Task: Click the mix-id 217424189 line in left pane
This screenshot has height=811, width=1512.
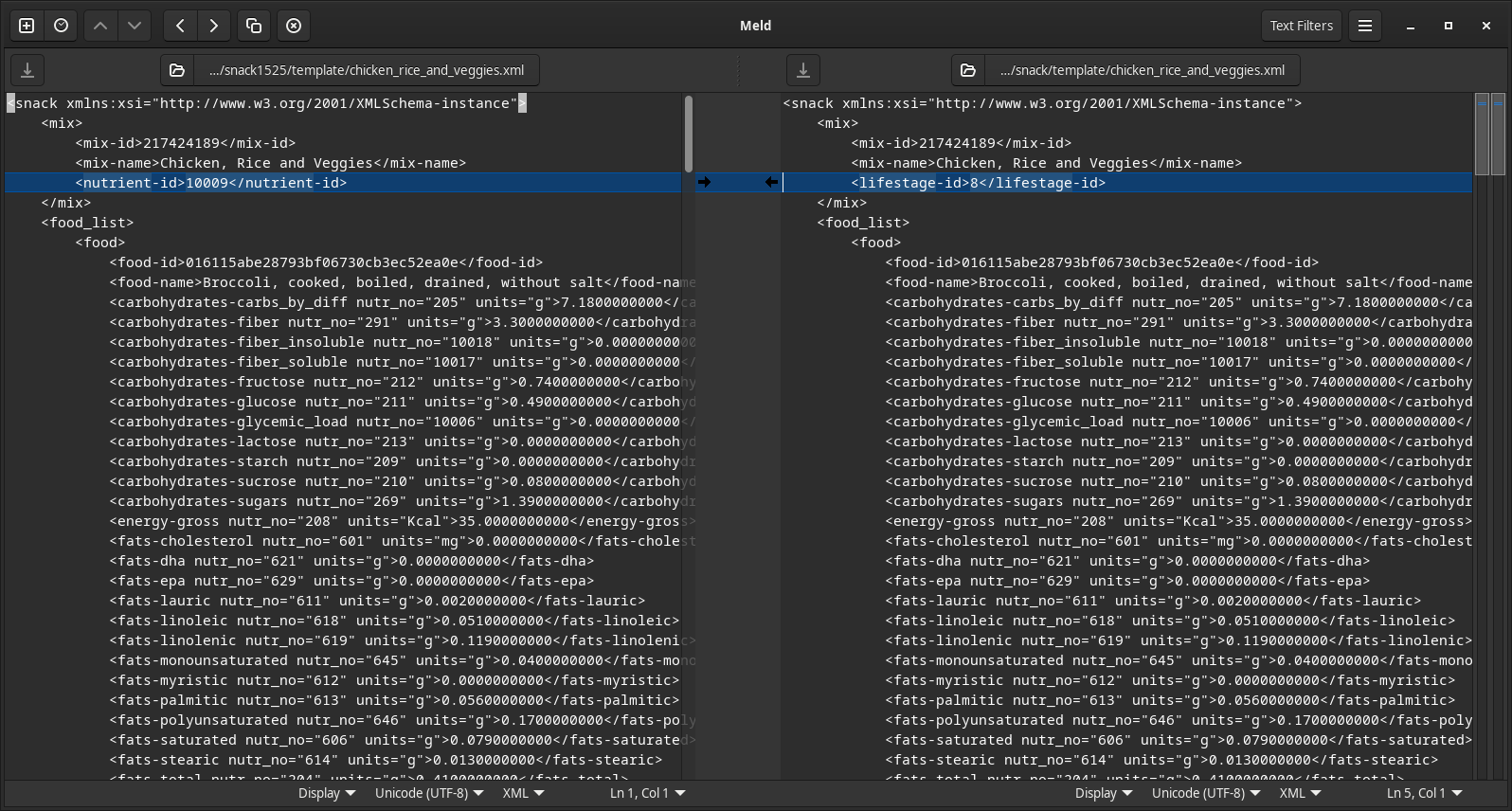Action: coord(186,143)
